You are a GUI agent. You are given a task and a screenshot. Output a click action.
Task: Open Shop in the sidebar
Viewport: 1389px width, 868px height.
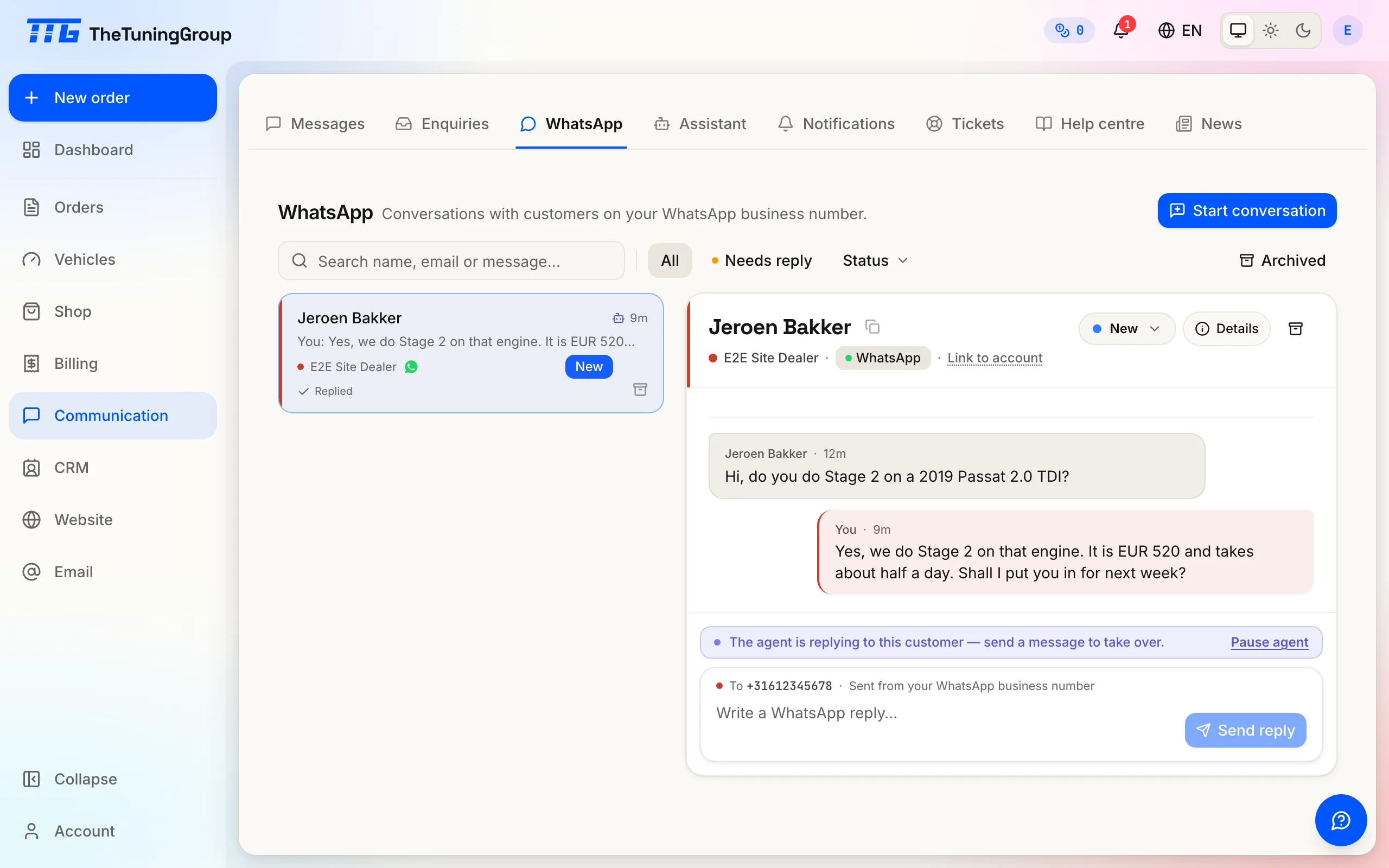tap(112, 311)
